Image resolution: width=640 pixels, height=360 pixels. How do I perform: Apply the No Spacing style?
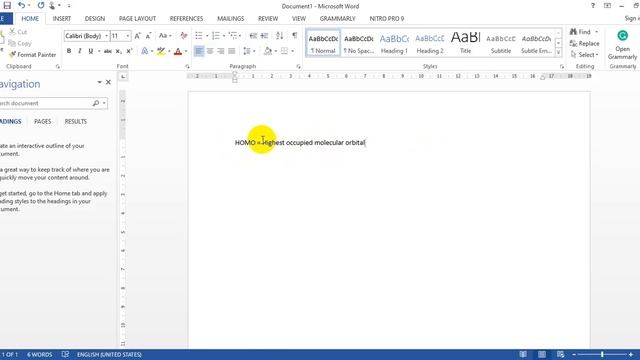pyautogui.click(x=359, y=43)
